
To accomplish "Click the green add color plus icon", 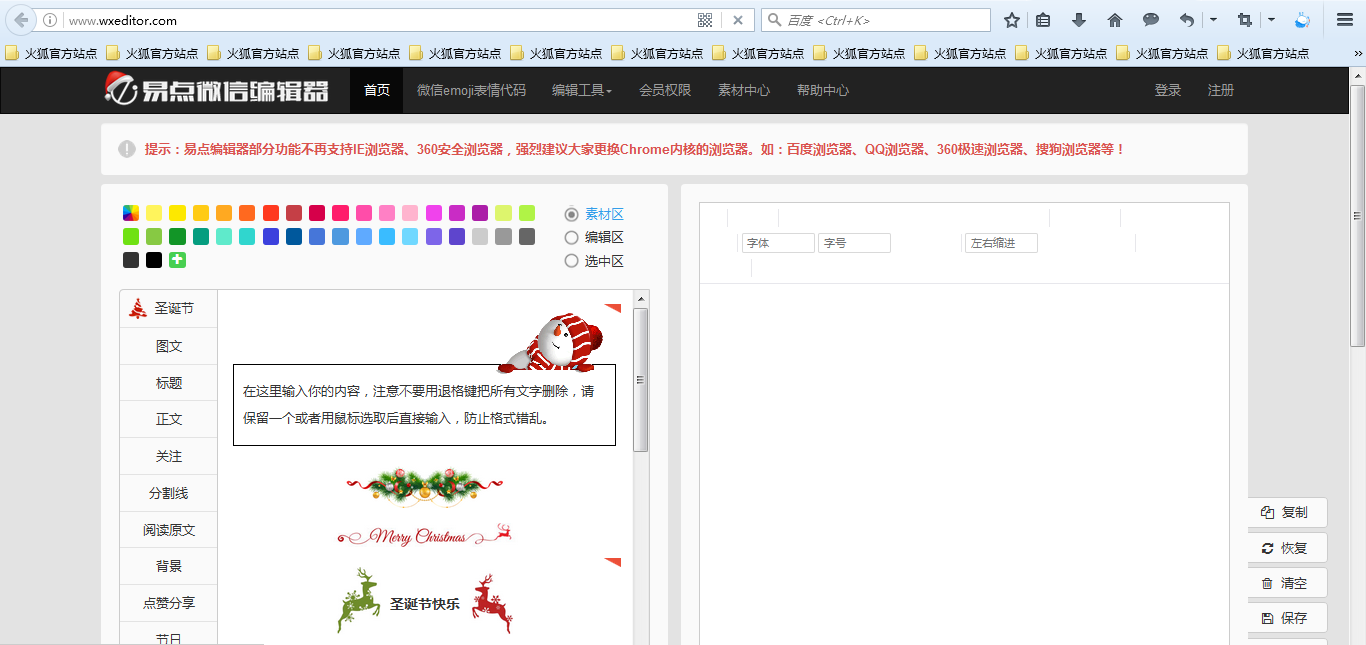I will [177, 260].
